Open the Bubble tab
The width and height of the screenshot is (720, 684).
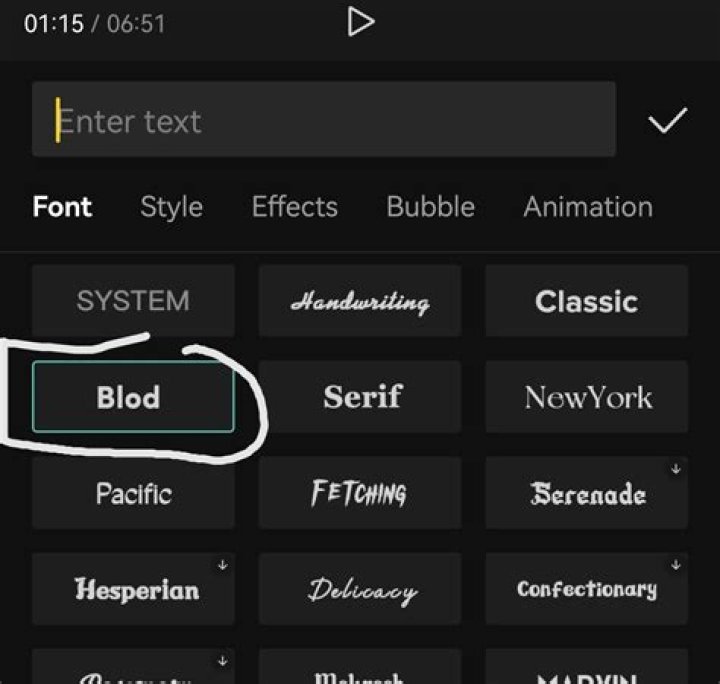430,207
